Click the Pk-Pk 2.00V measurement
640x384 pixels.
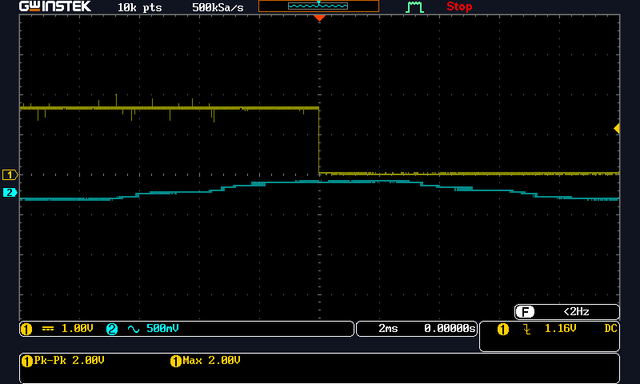point(69,360)
